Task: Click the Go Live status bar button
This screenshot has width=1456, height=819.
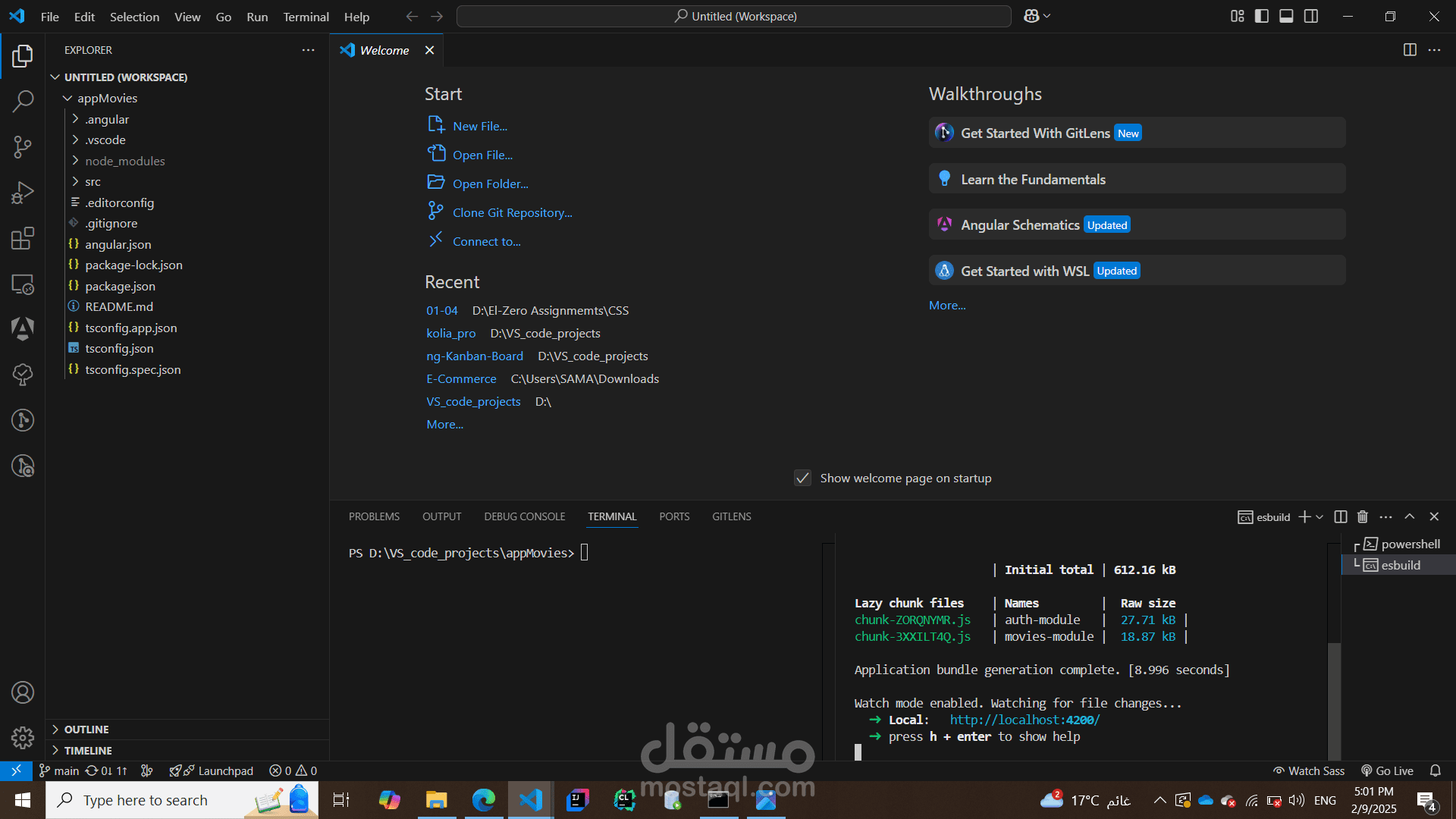Action: click(x=1387, y=770)
